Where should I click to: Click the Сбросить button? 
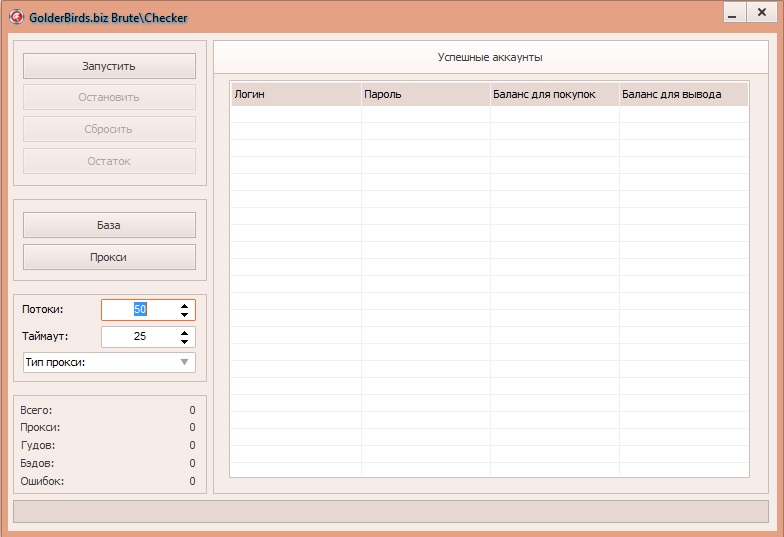[x=109, y=130]
